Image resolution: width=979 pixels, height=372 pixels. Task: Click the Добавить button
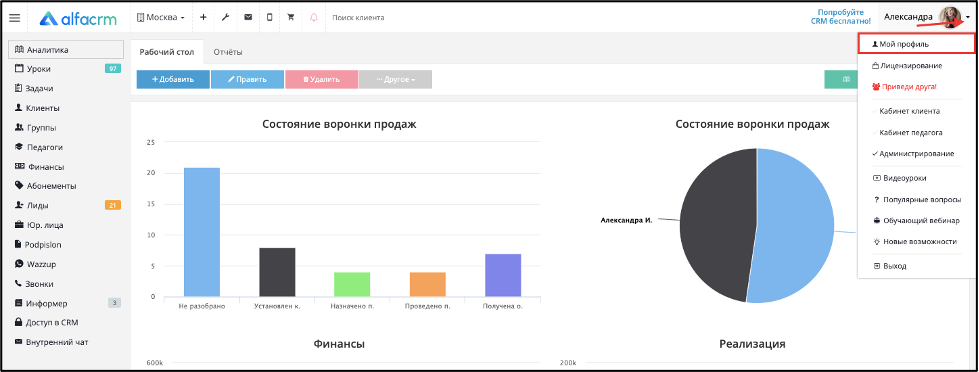pos(173,79)
